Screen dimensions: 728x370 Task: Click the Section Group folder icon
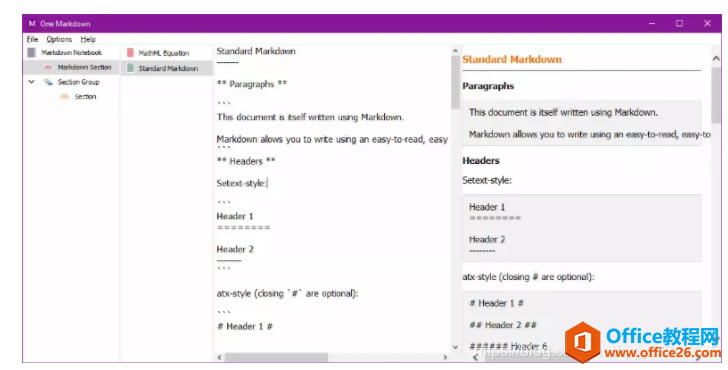[x=48, y=82]
